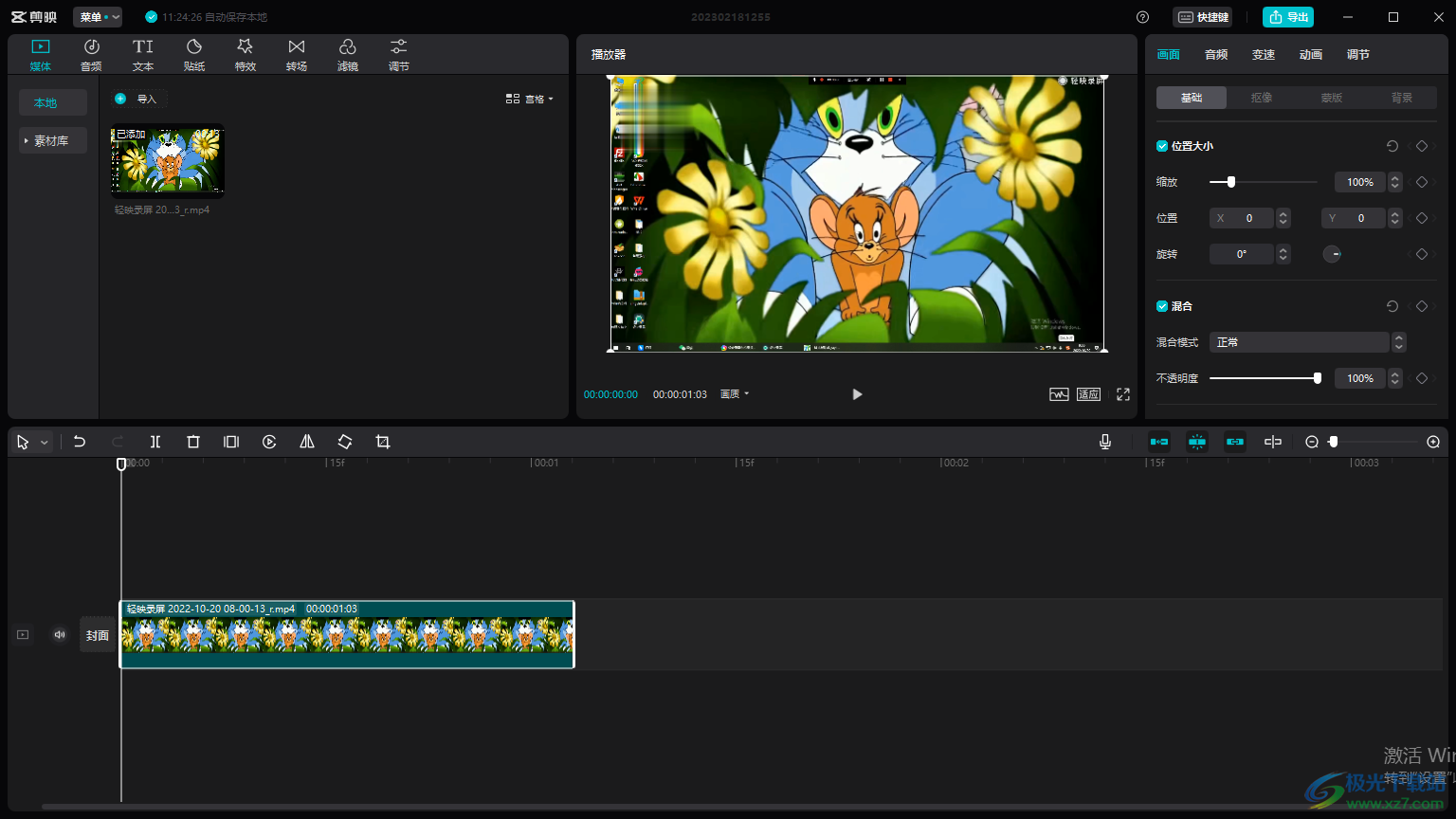Image resolution: width=1456 pixels, height=819 pixels.
Task: Select the 背景 background sub-tab
Action: pos(1402,98)
